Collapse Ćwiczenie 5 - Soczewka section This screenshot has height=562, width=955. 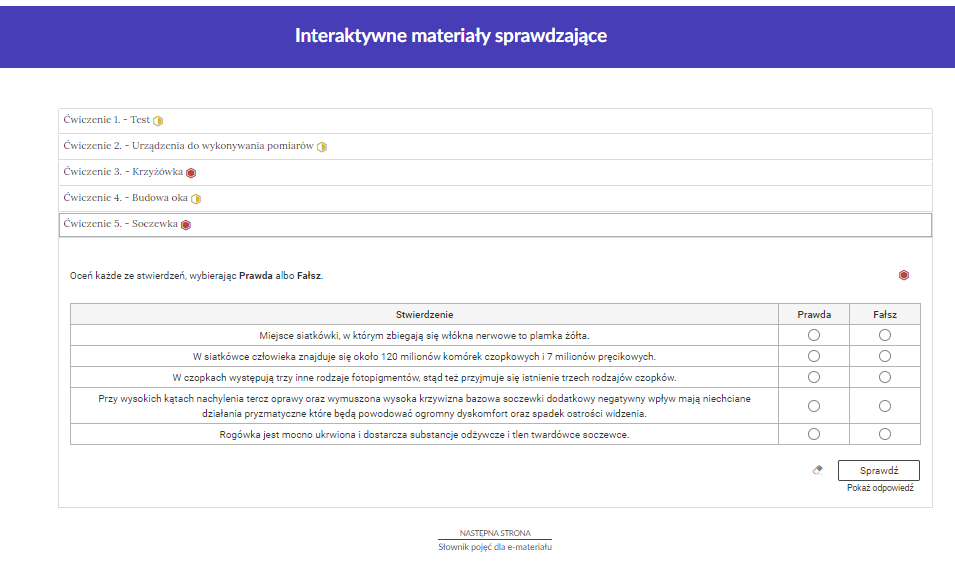pos(120,224)
